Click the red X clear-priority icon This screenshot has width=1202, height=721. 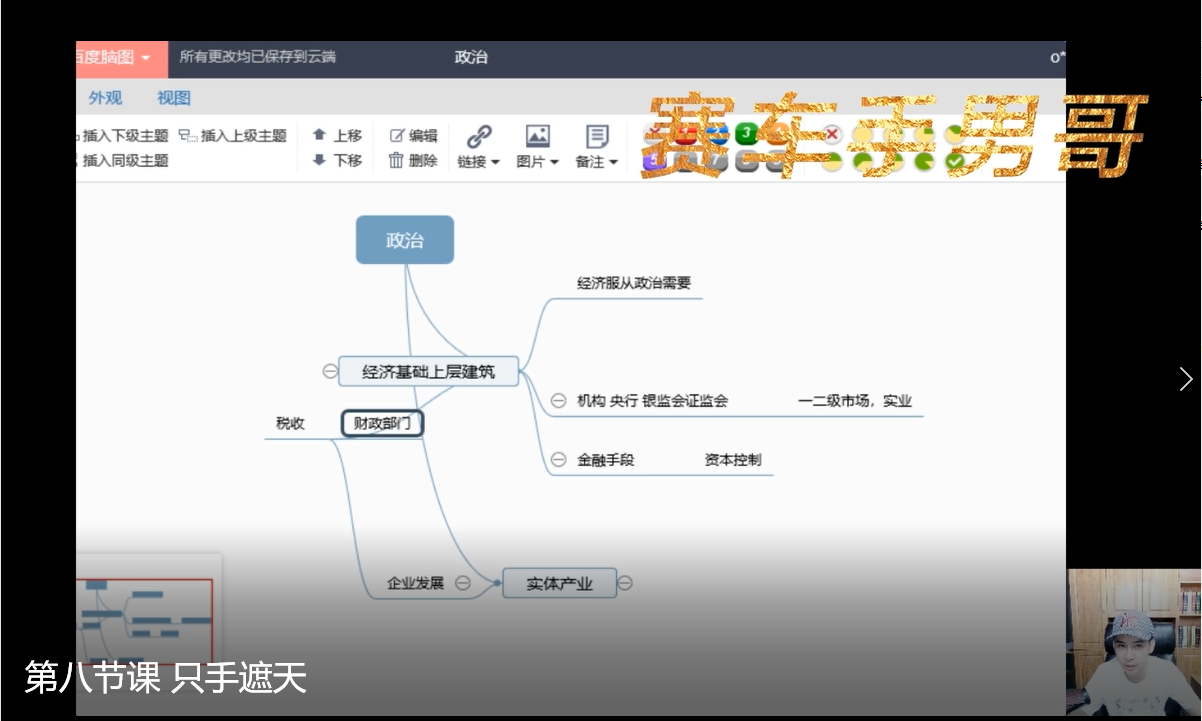pyautogui.click(x=831, y=134)
